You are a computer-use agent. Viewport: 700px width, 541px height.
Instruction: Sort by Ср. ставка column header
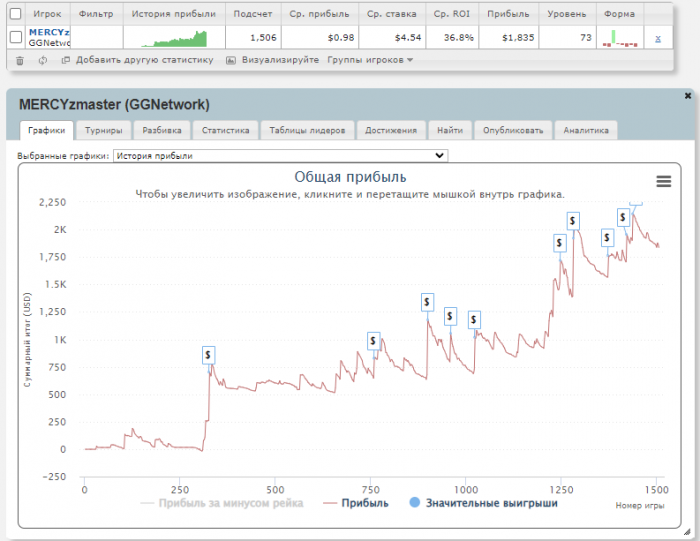(392, 14)
